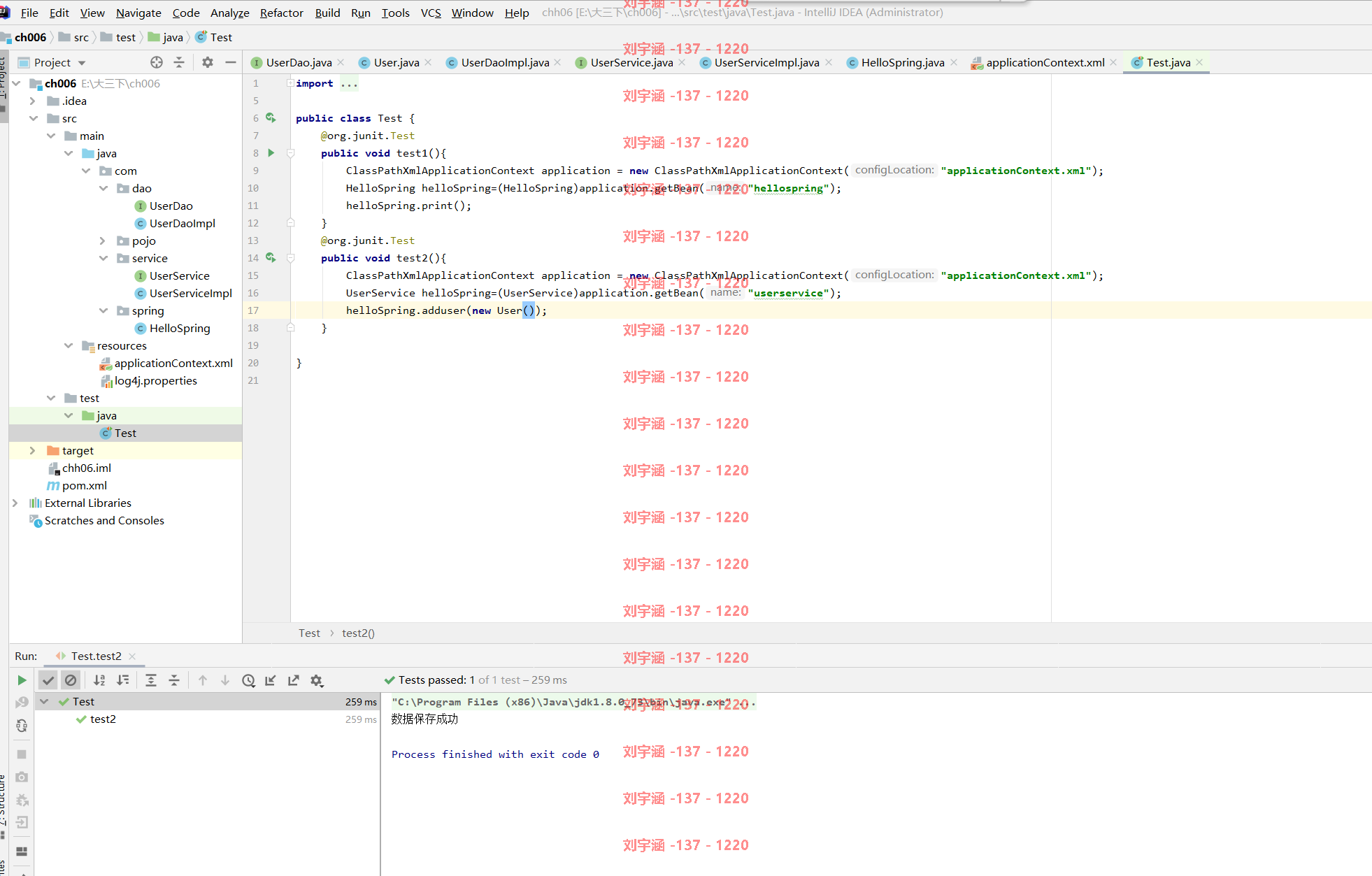This screenshot has width=1372, height=876.
Task: Sort test results alphabetically
Action: 100,680
